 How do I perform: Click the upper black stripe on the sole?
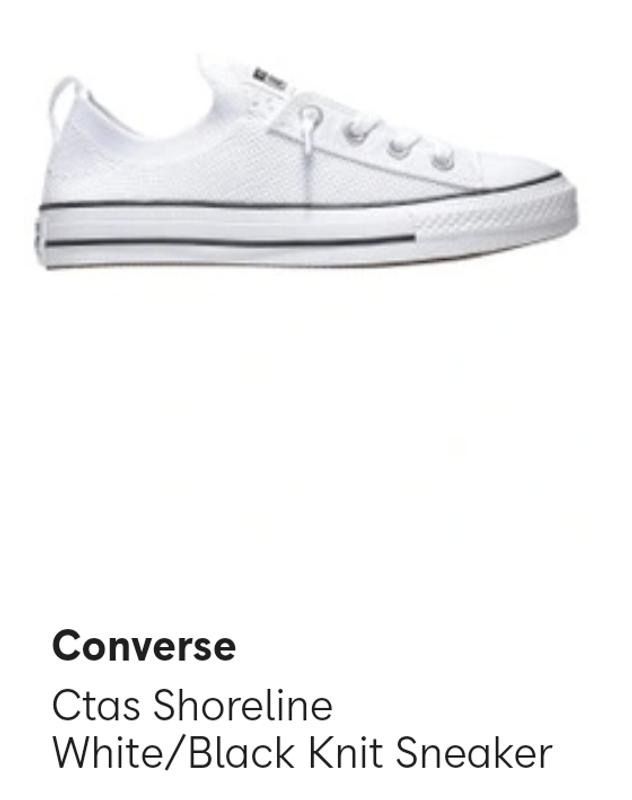pos(301,199)
